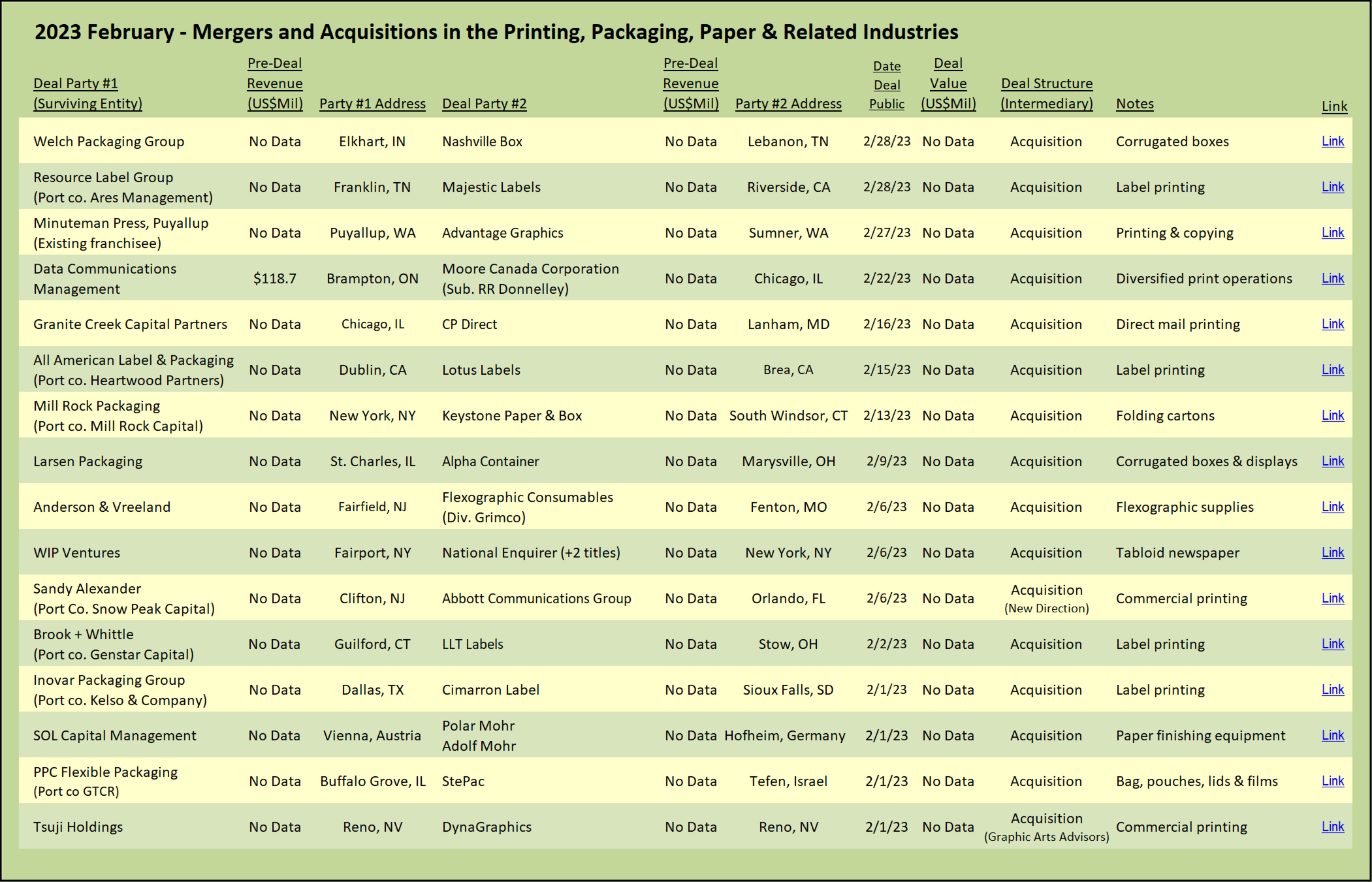Open the Link for Granite Creek Capital Partners row
Viewport: 1372px width, 882px height.
pos(1332,324)
